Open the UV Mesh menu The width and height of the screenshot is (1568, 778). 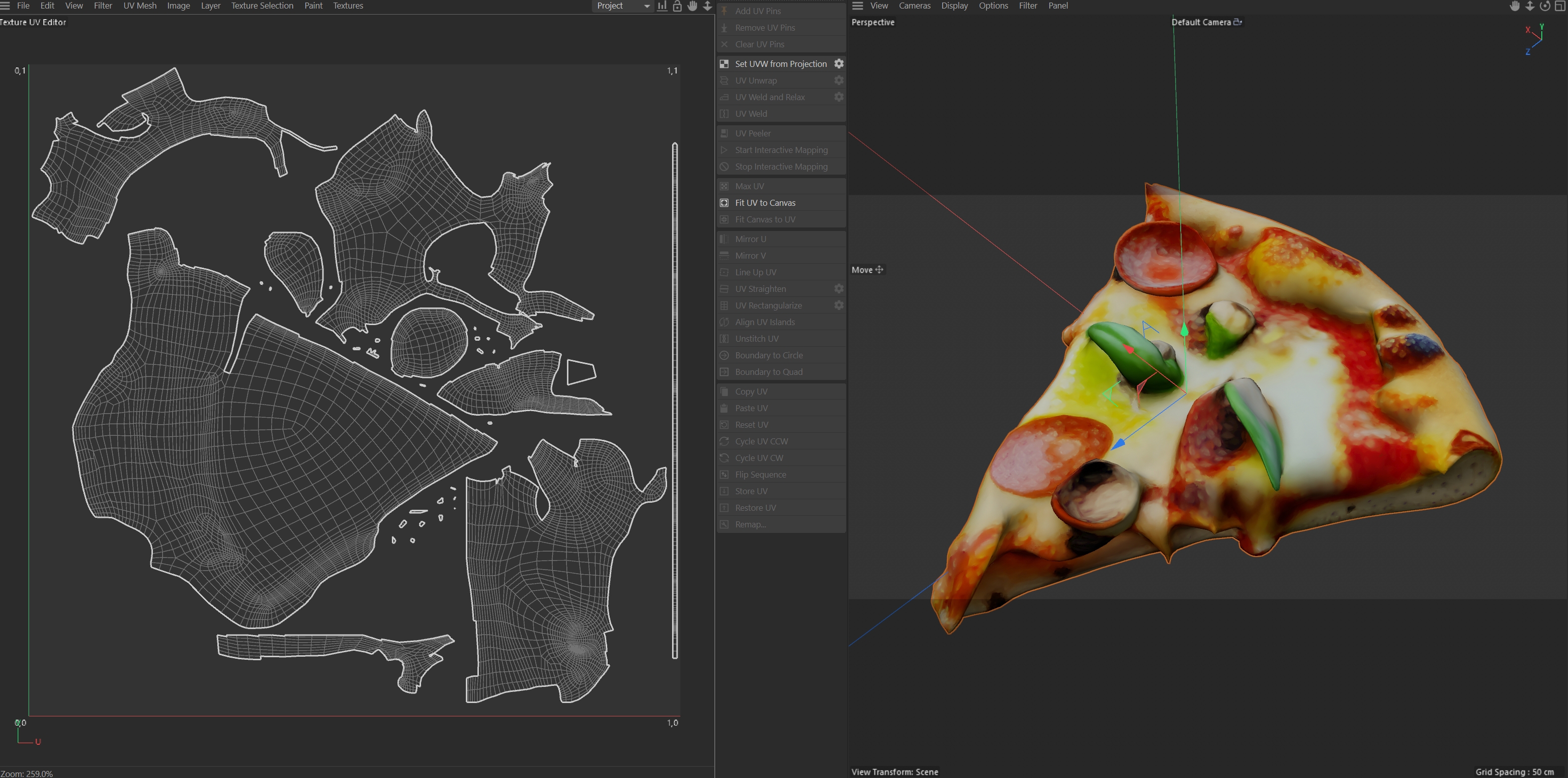(139, 6)
